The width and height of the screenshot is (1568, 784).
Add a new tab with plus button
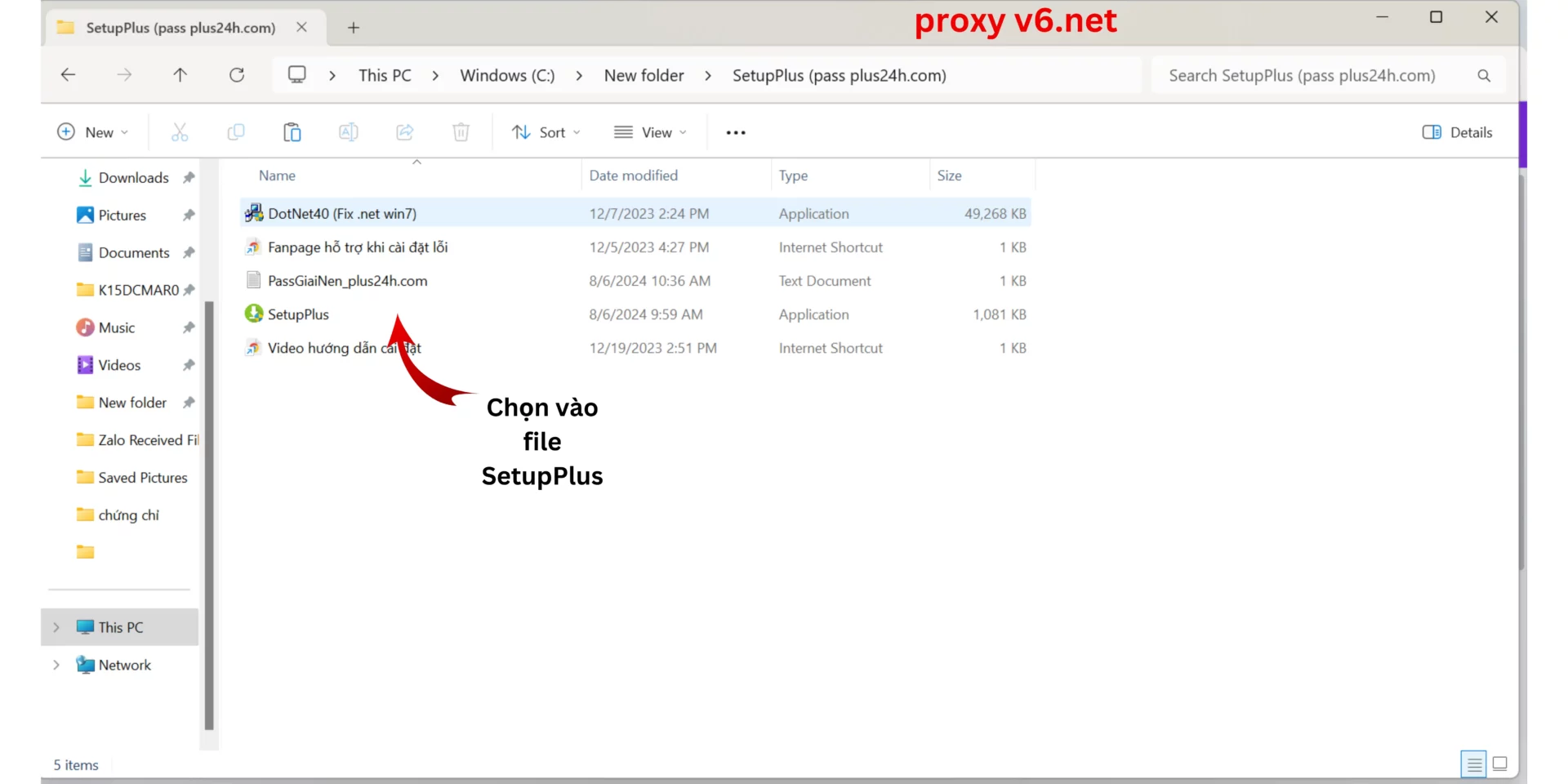pyautogui.click(x=354, y=28)
